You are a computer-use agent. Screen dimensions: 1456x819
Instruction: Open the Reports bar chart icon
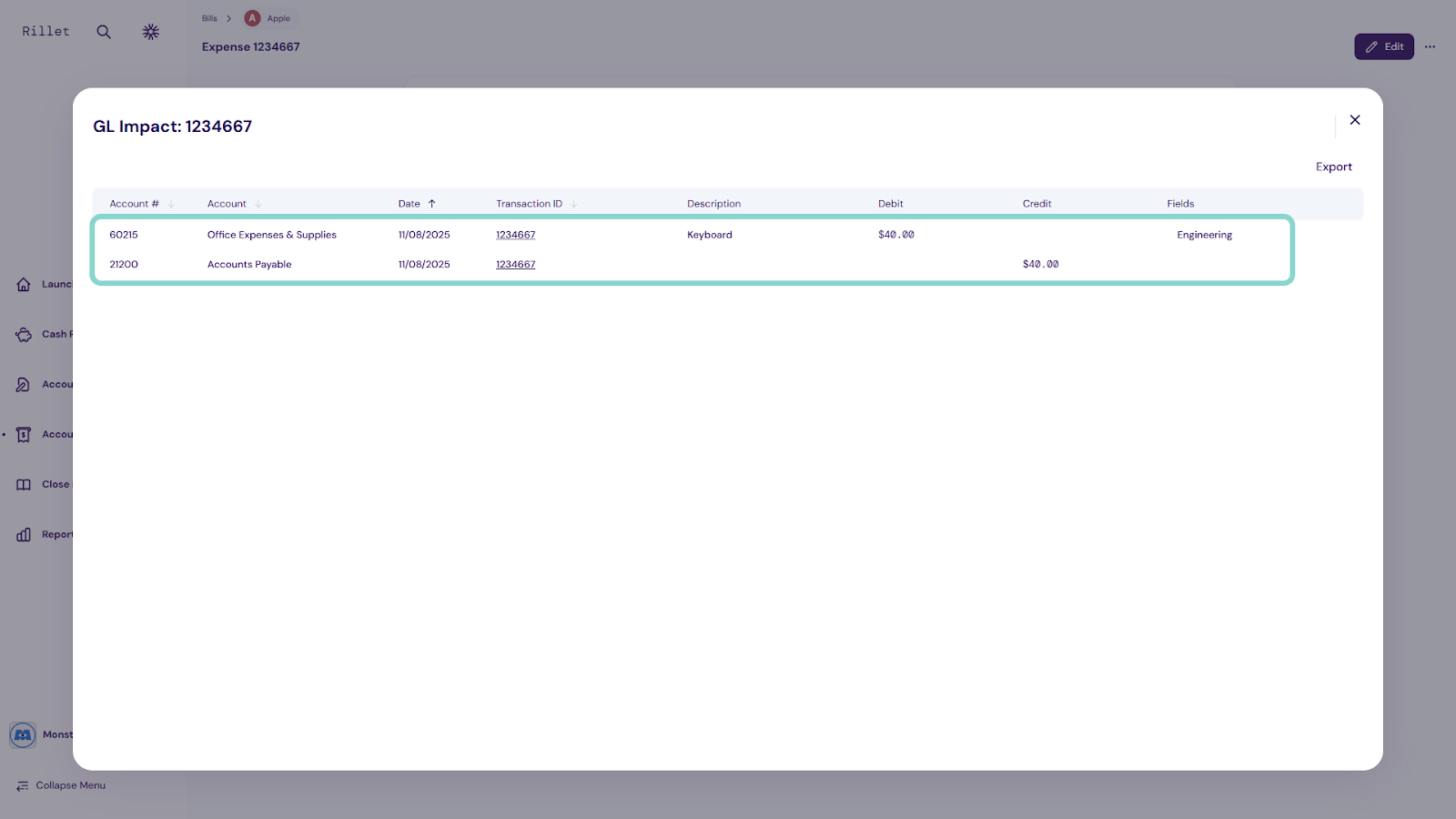click(24, 535)
